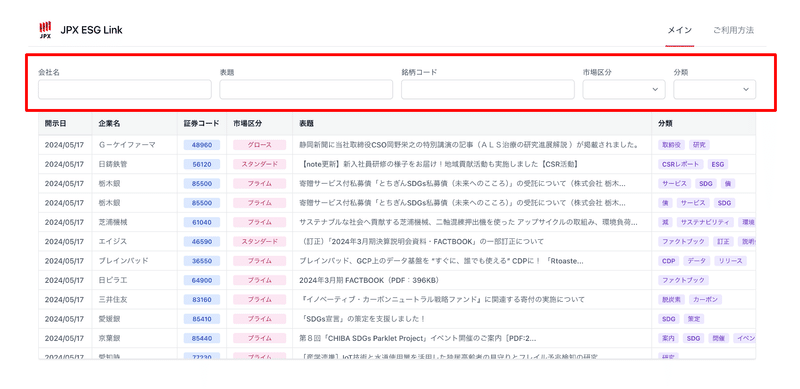Click company name ブレインパッド
The width and height of the screenshot is (800, 389).
pyautogui.click(x=123, y=261)
